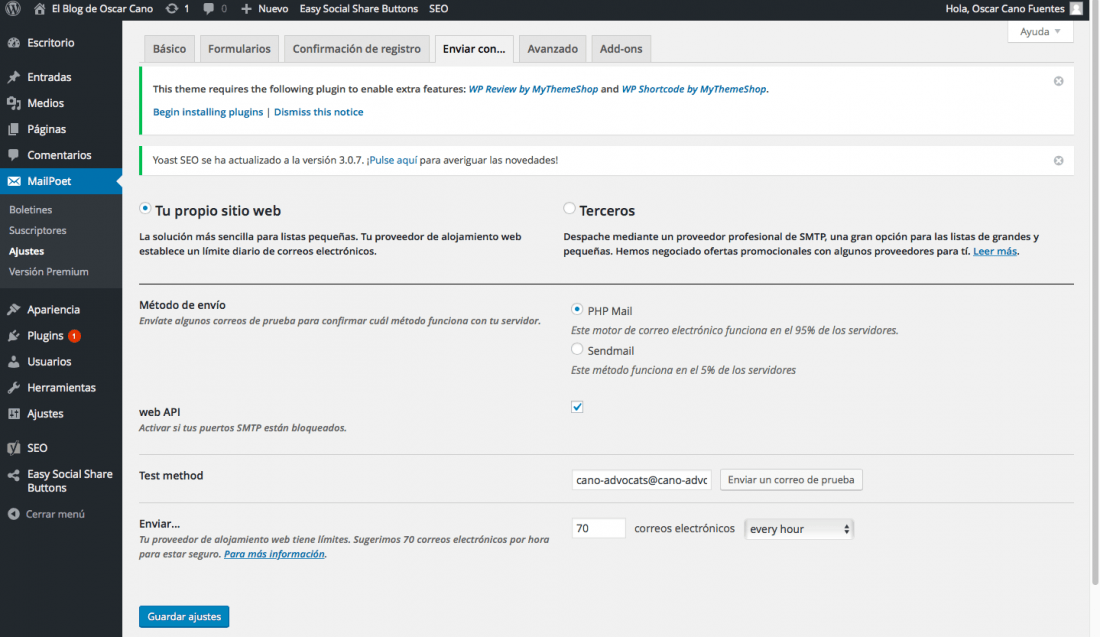Screen dimensions: 1100x637
Task: Click the user avatar in the admin bar
Action: click(x=1076, y=8)
